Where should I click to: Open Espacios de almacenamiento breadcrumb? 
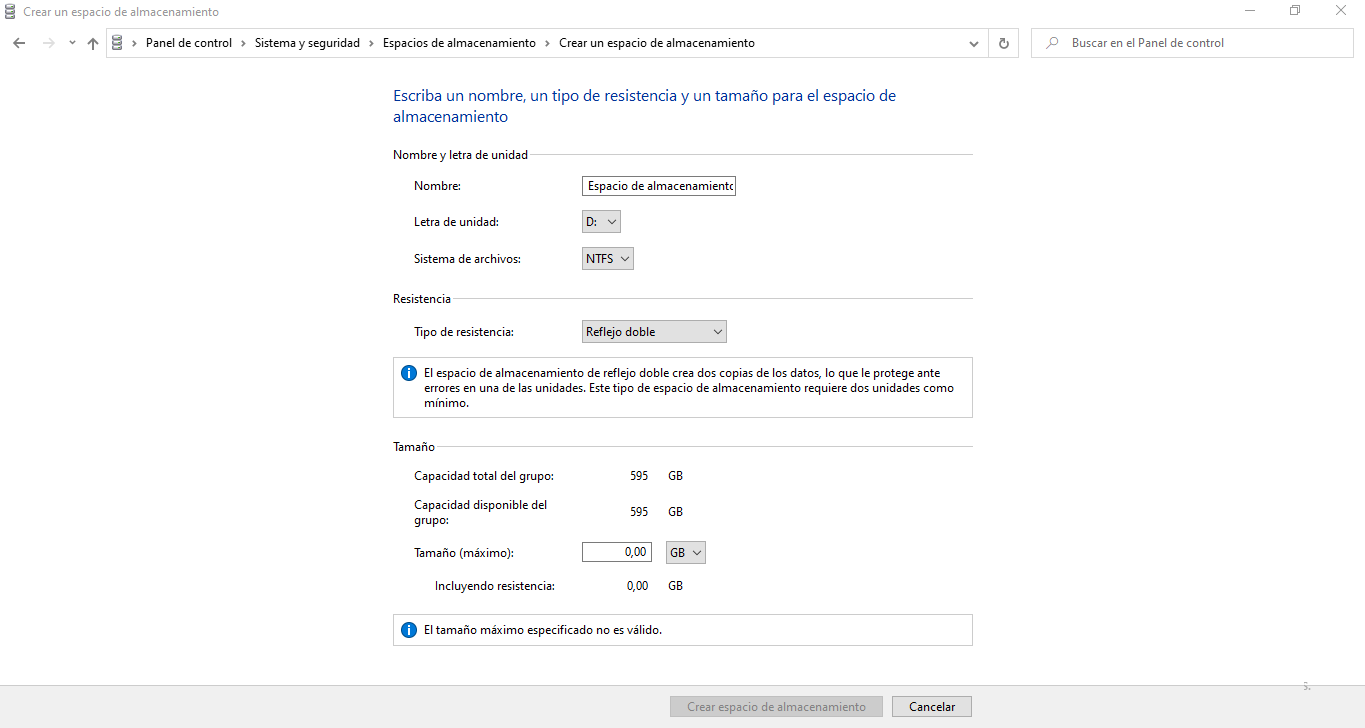pyautogui.click(x=459, y=43)
